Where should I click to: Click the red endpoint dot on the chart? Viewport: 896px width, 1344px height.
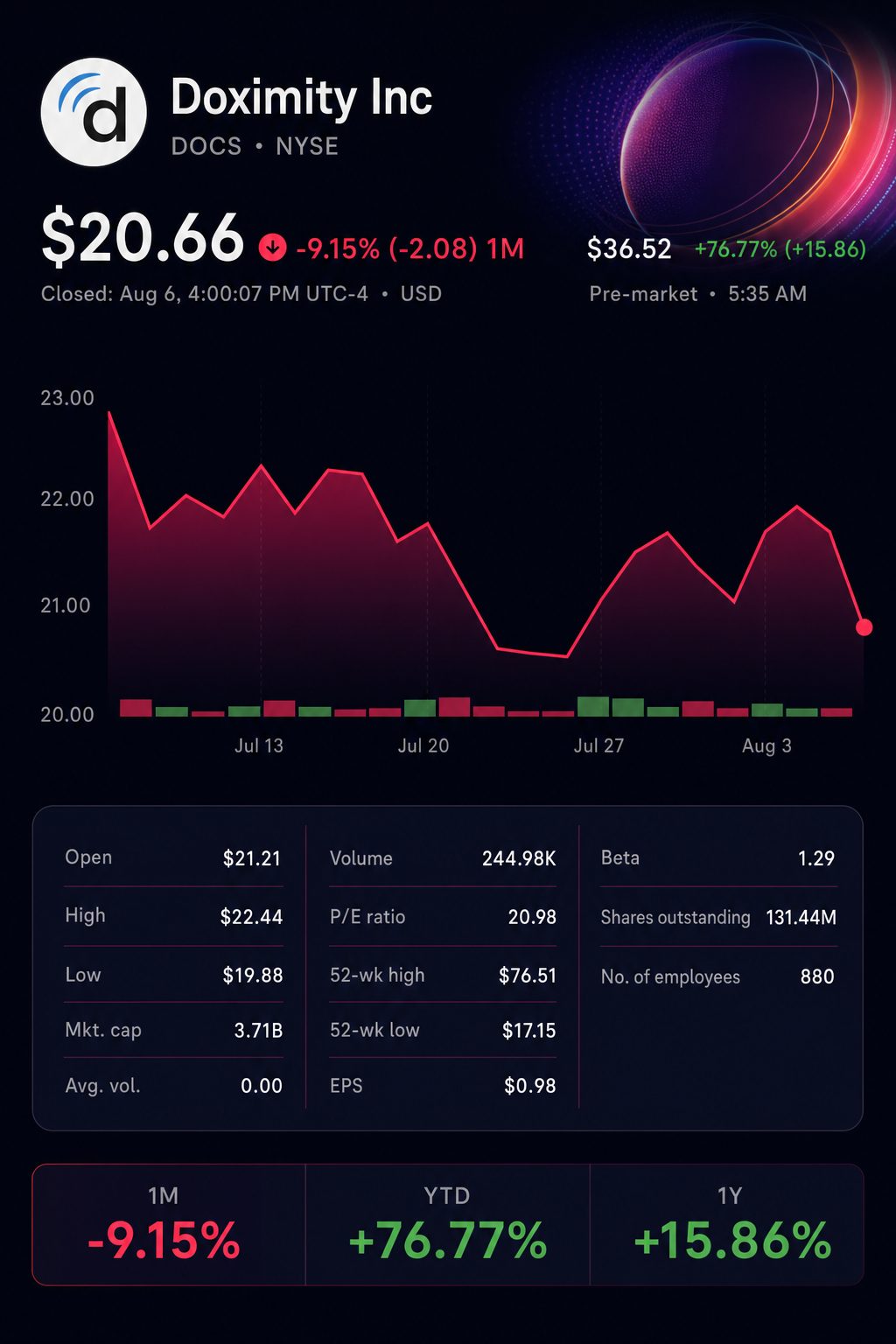864,627
